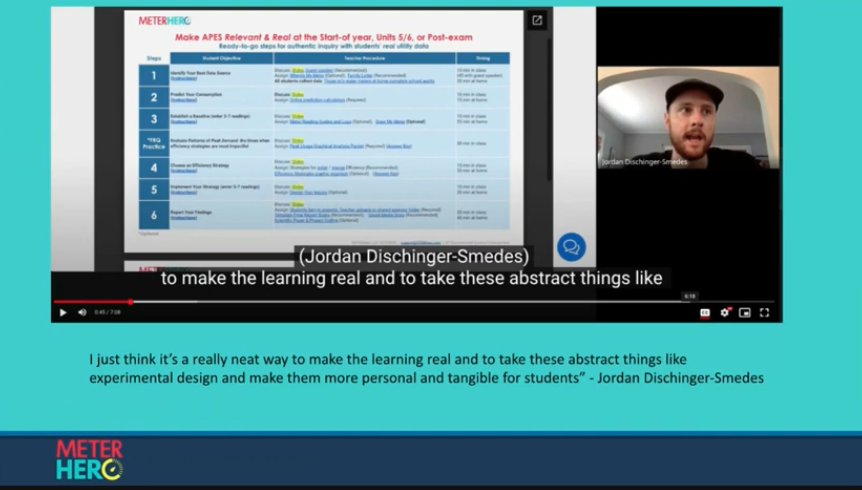Image resolution: width=862 pixels, height=490 pixels.
Task: Open the Answer Key link in FRQ Practice row
Action: point(399,146)
